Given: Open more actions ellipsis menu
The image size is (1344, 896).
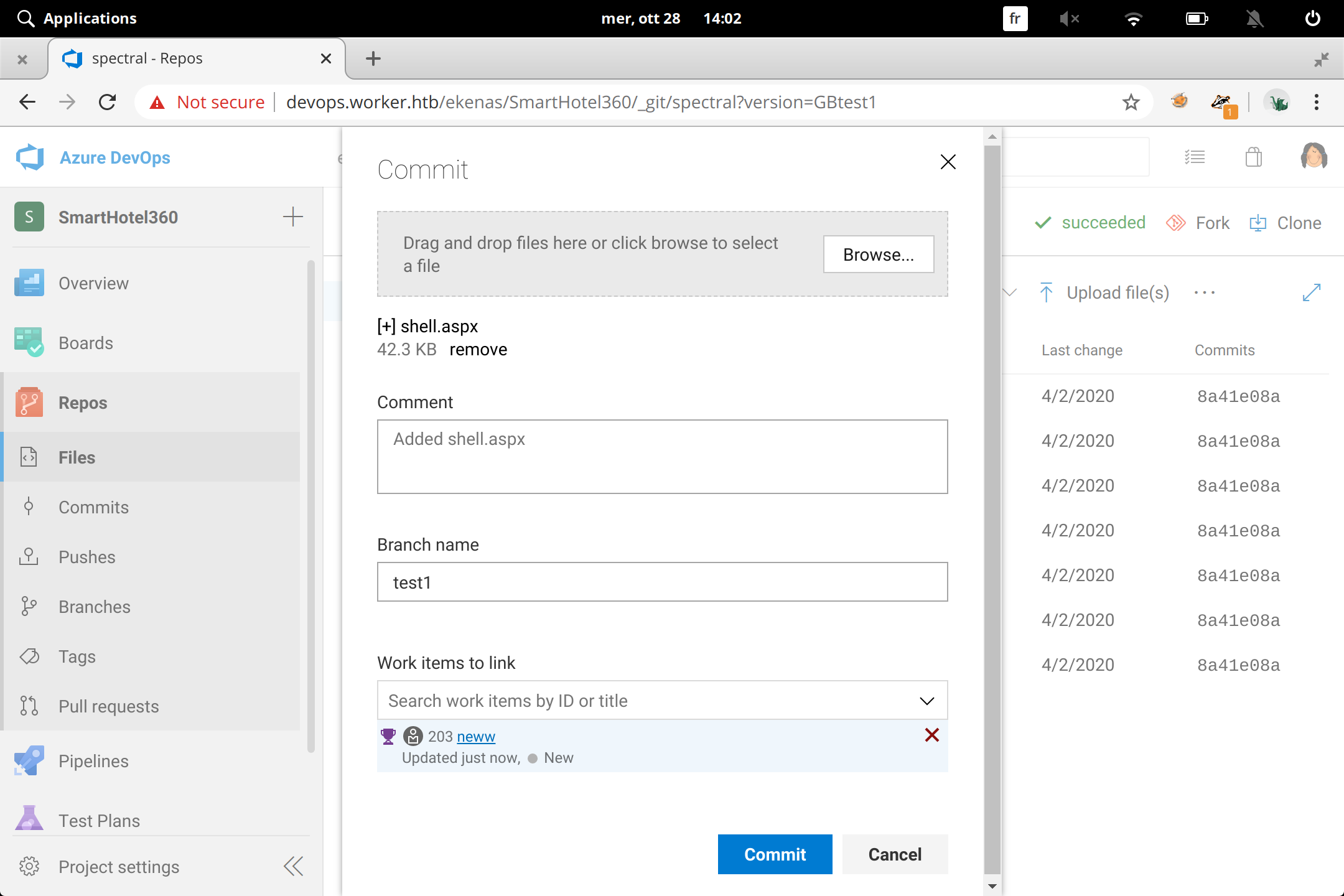Looking at the screenshot, I should click(1204, 292).
